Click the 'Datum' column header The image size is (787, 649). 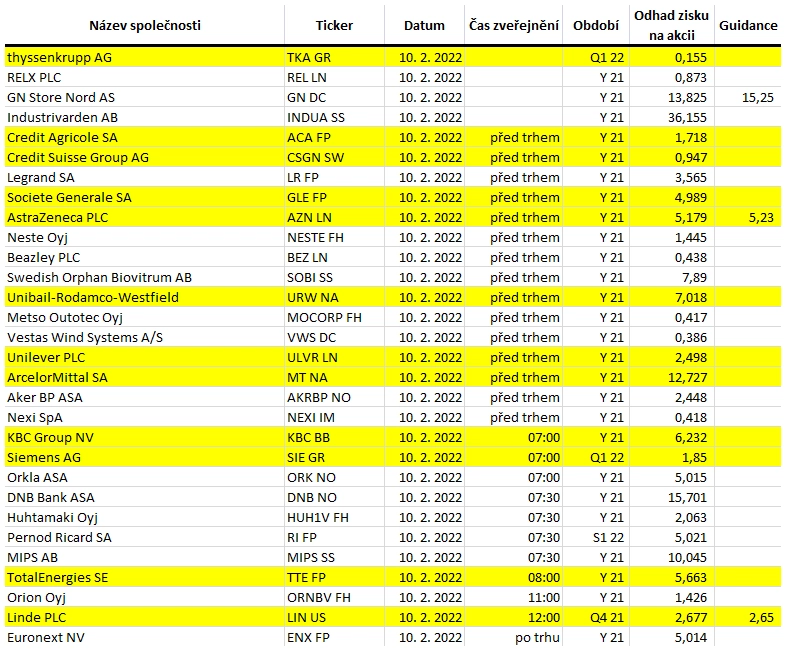coord(424,26)
